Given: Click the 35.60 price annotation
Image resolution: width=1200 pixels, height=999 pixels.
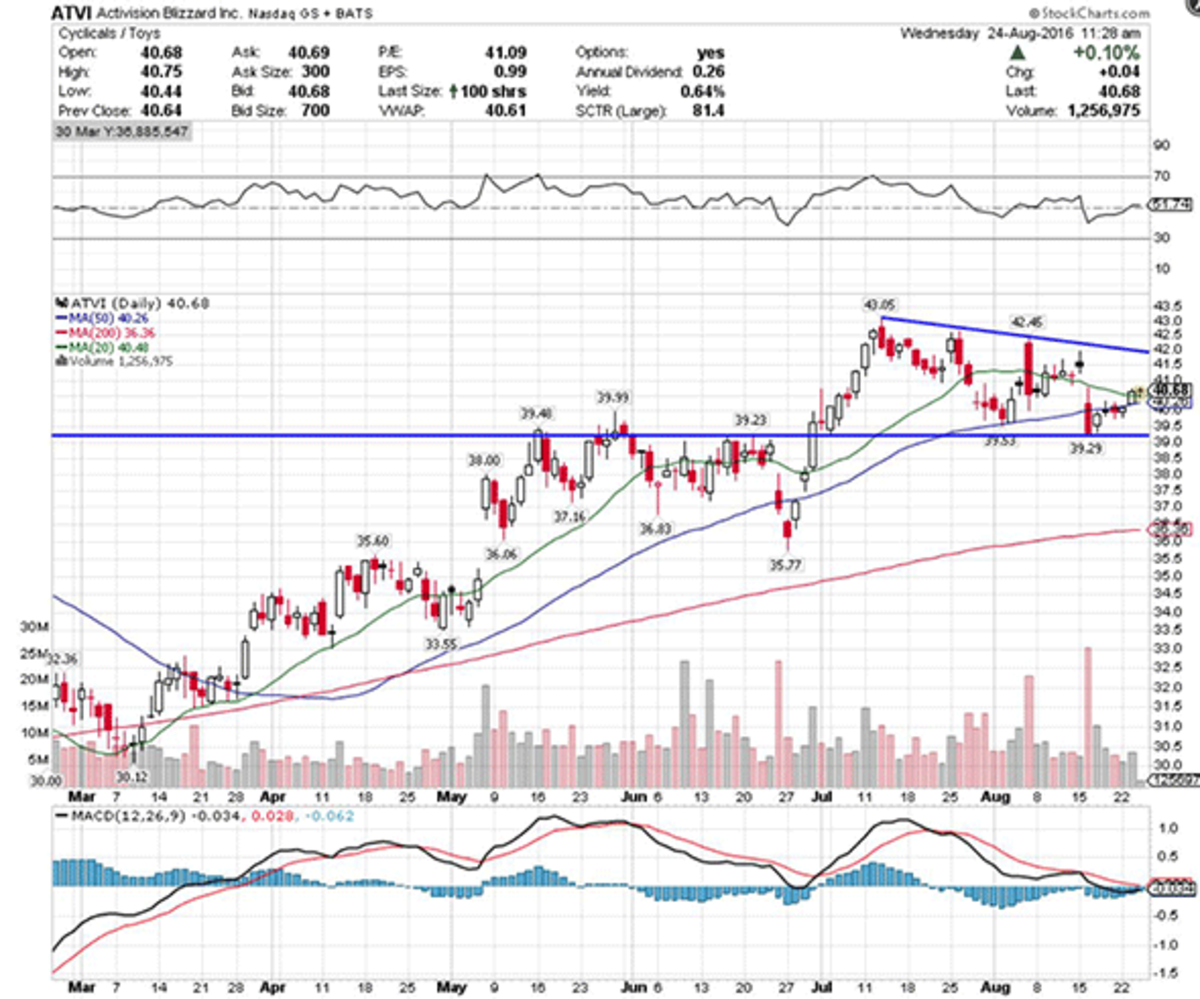Looking at the screenshot, I should click(x=371, y=541).
